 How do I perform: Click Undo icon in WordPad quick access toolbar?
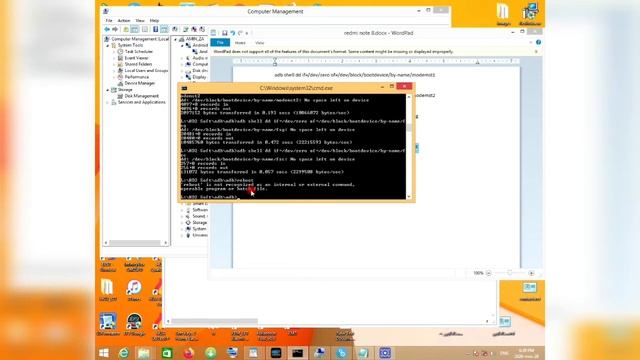233,33
